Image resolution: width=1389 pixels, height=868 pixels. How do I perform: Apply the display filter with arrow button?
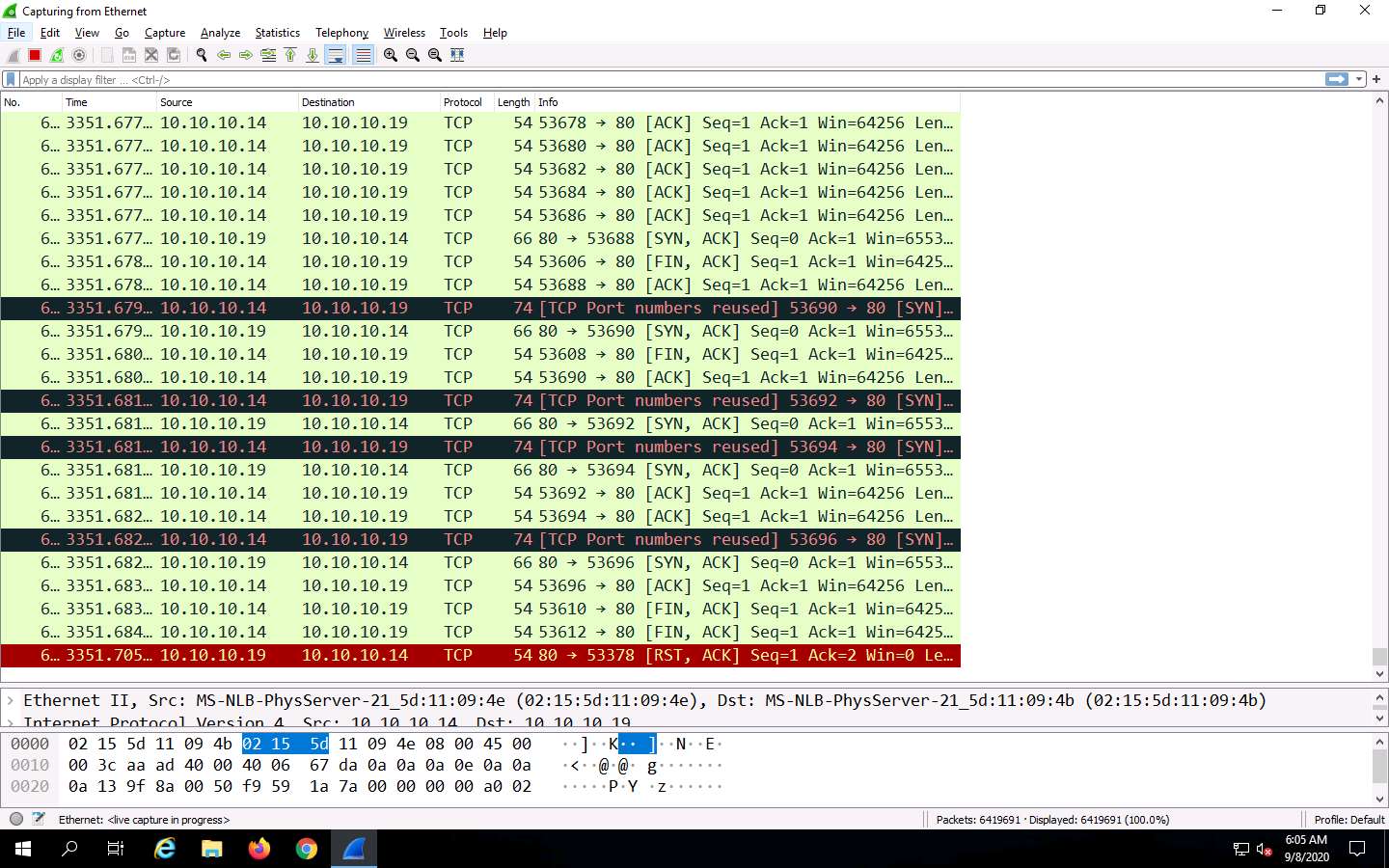pos(1336,79)
